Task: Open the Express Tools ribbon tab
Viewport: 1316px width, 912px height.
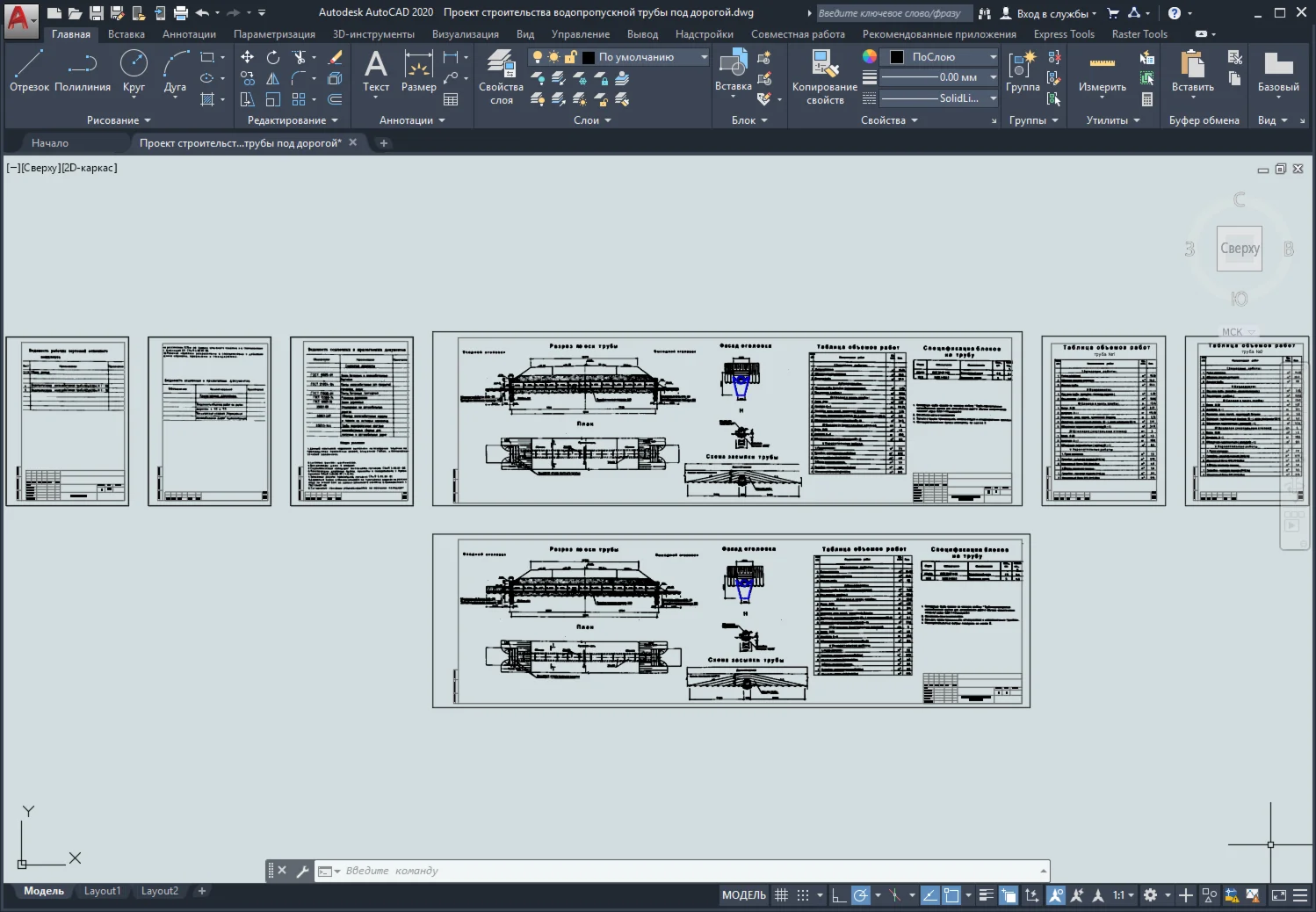Action: point(1064,34)
